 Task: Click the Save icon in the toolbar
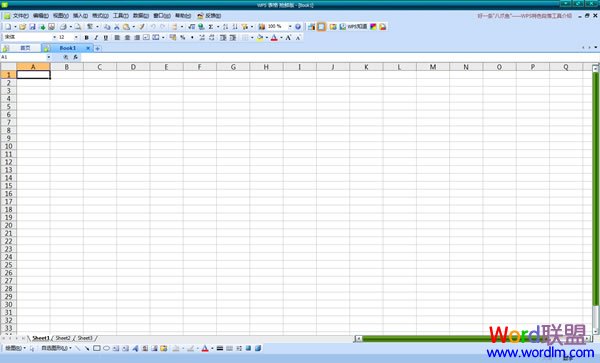click(32, 27)
